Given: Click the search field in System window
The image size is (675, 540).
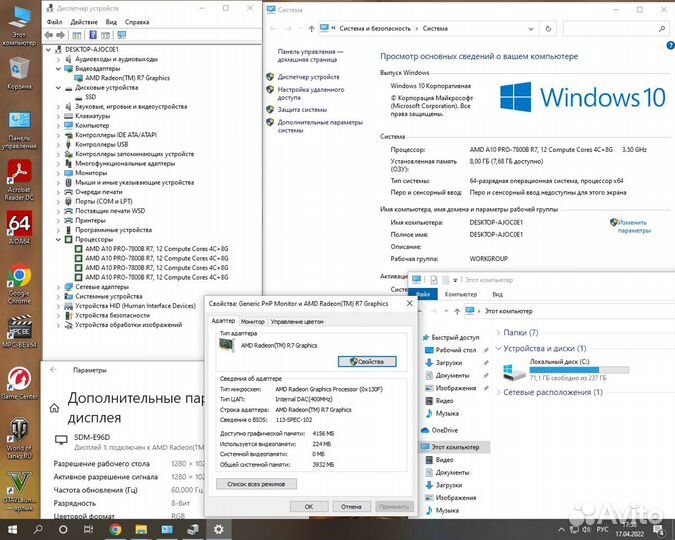Looking at the screenshot, I should coord(615,29).
